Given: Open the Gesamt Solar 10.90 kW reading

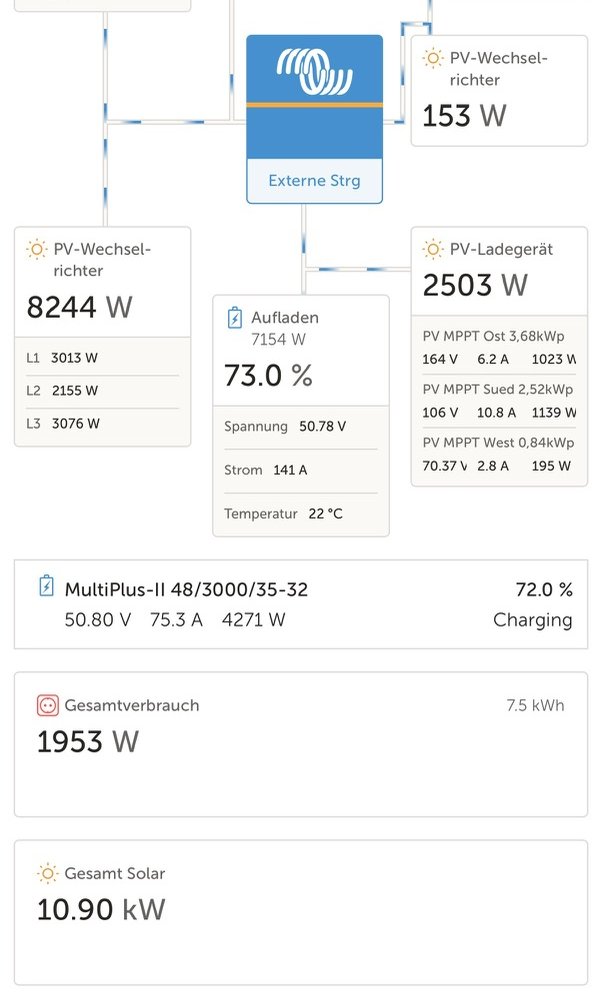Looking at the screenshot, I should click(x=101, y=909).
